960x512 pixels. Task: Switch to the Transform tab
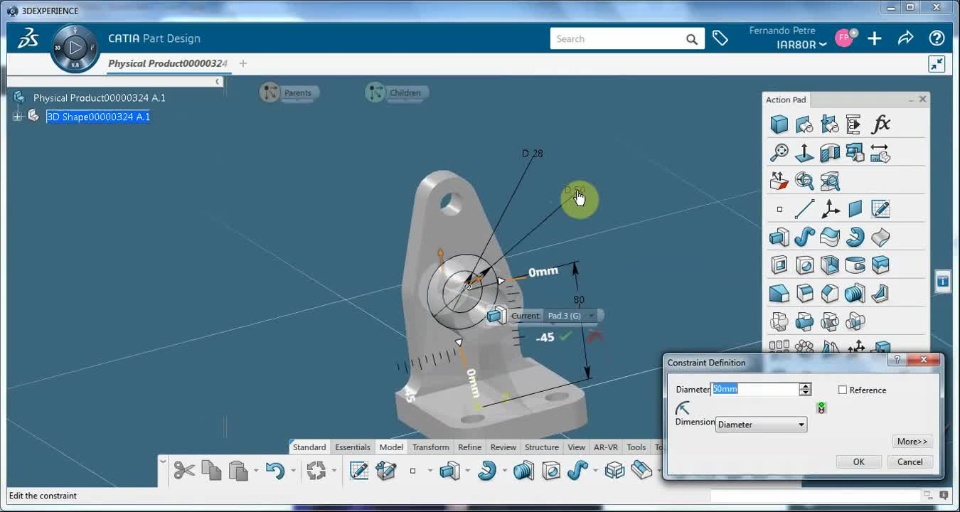click(x=430, y=447)
